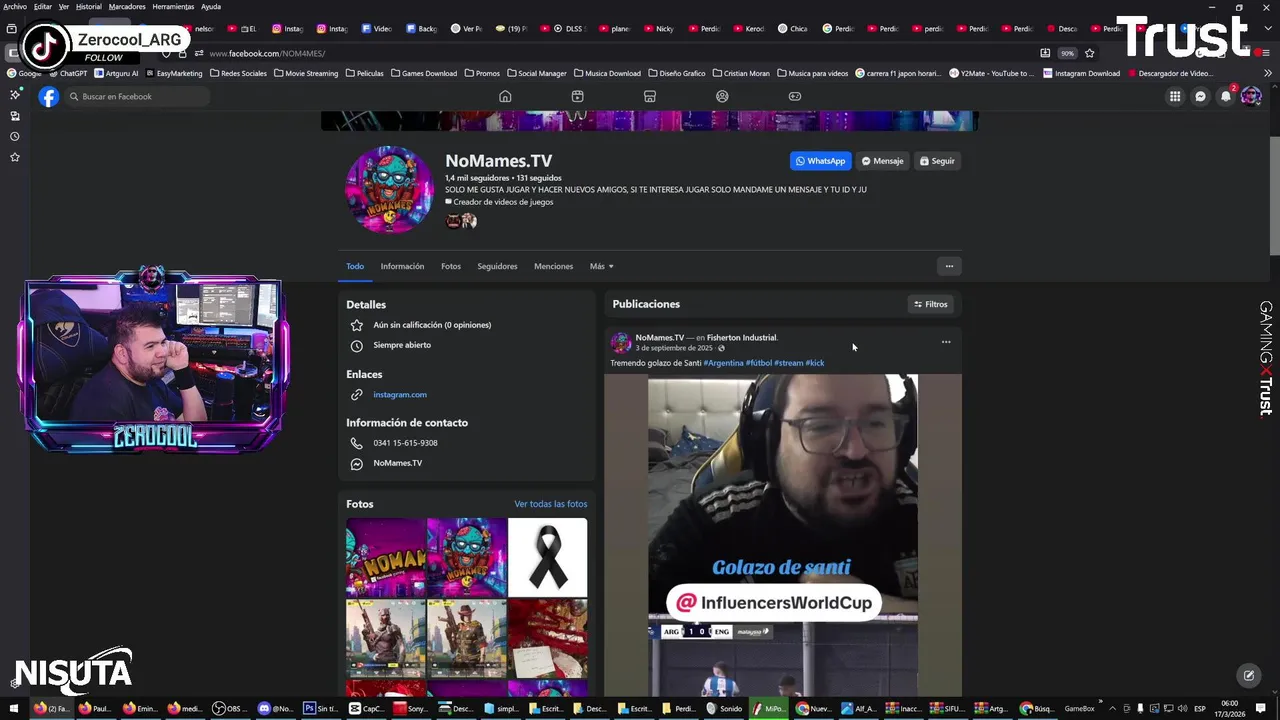Image resolution: width=1280 pixels, height=720 pixels.
Task: Expand the Más tab dropdown
Action: [x=601, y=266]
